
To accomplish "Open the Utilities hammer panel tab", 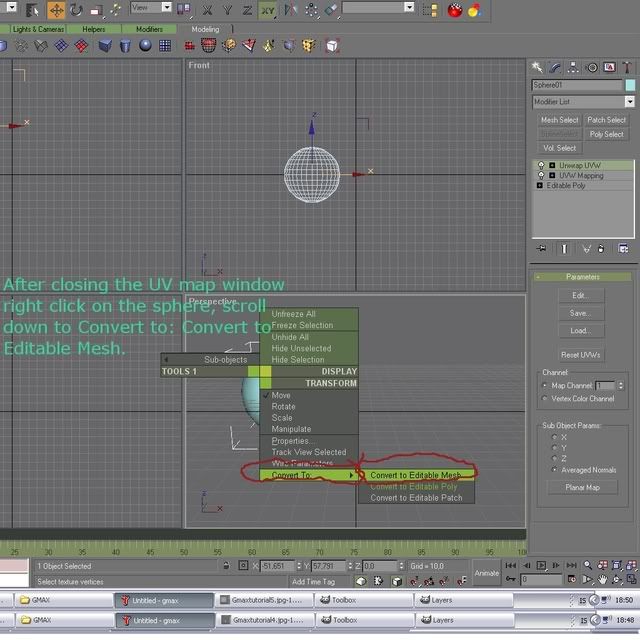I will pos(625,67).
